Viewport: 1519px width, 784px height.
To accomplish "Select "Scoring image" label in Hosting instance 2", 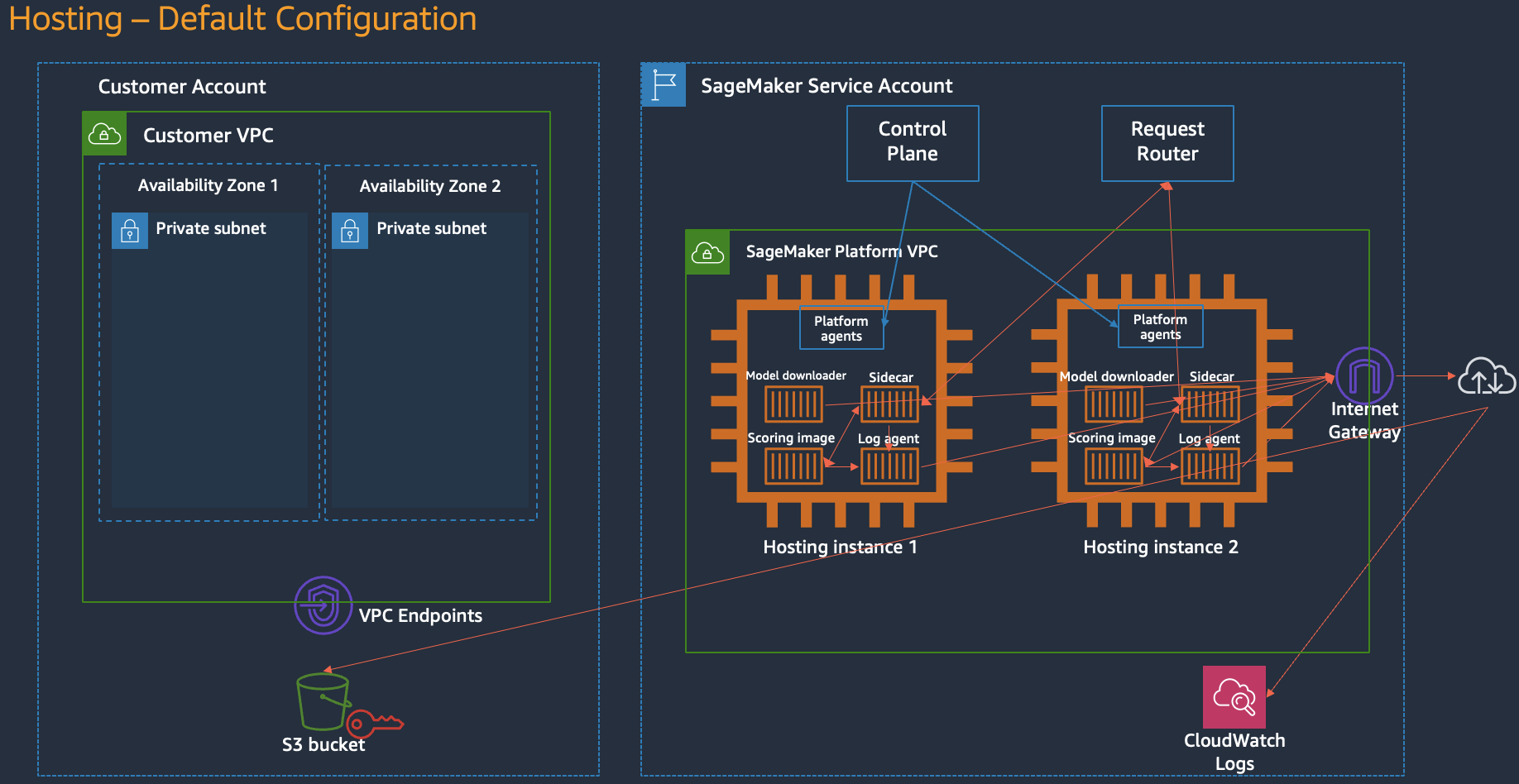I will pos(1112,437).
